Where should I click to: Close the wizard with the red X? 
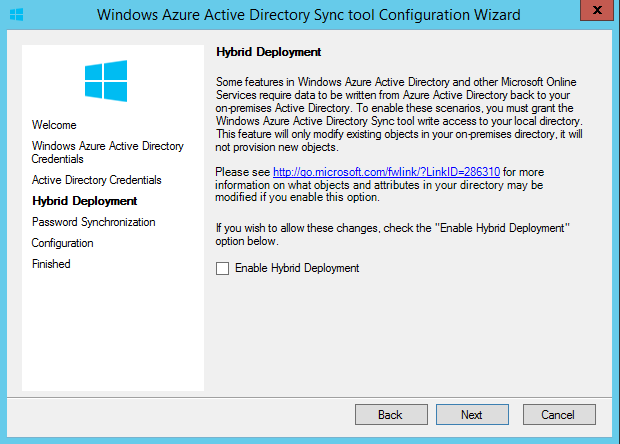click(597, 10)
